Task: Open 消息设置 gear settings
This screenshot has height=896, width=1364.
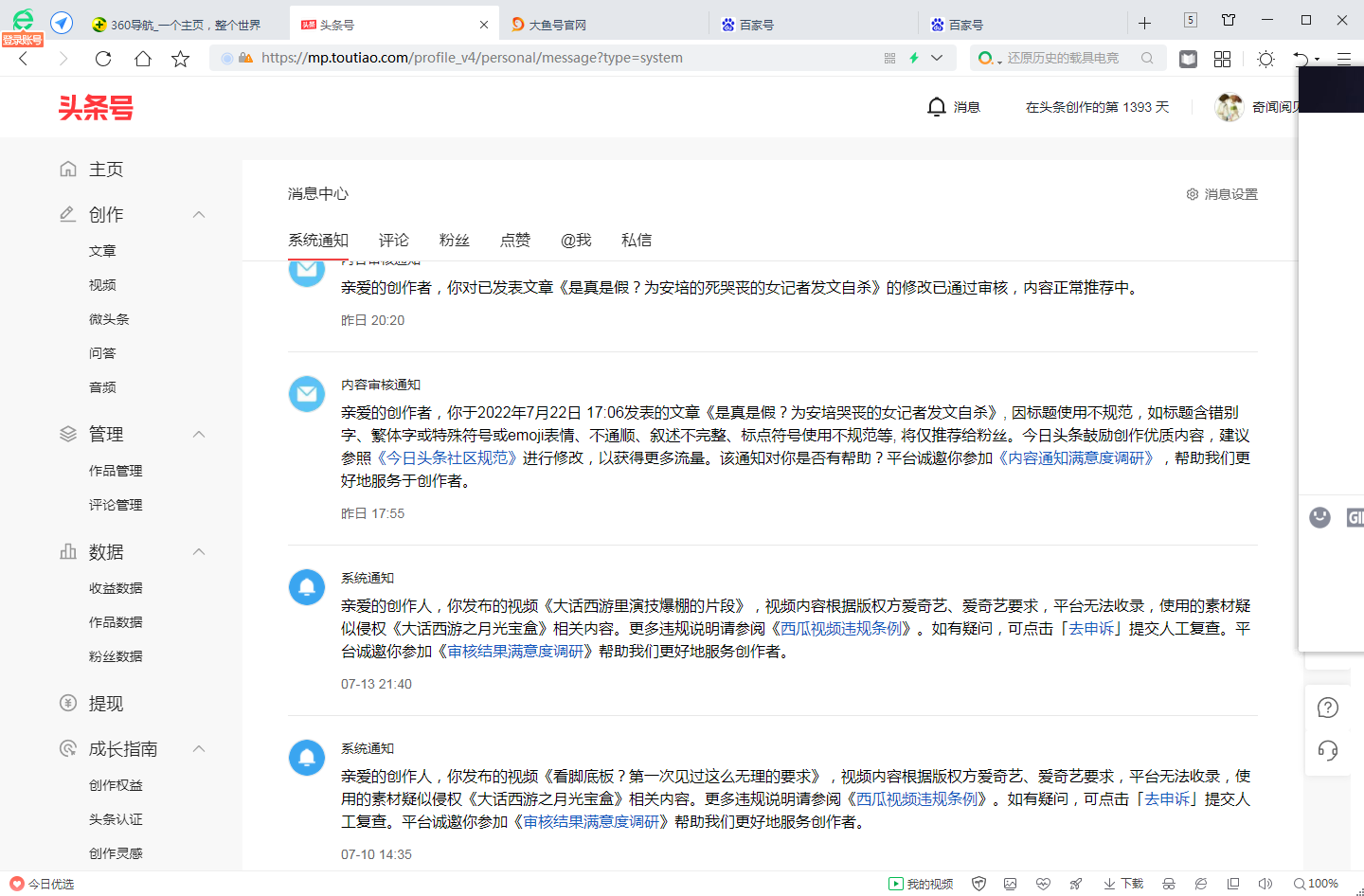Action: 1222,194
